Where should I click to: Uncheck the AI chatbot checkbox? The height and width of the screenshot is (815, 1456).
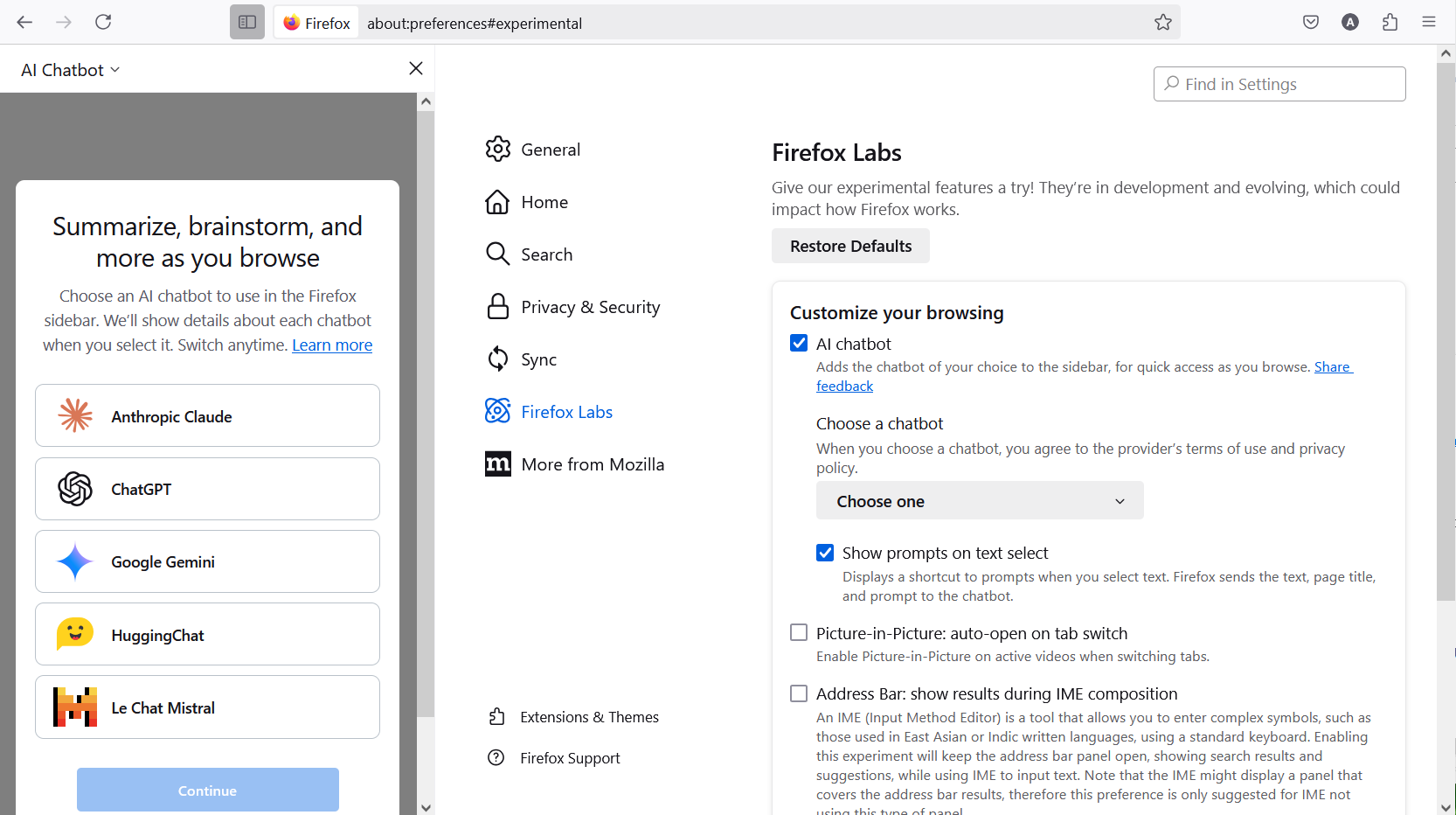click(799, 343)
